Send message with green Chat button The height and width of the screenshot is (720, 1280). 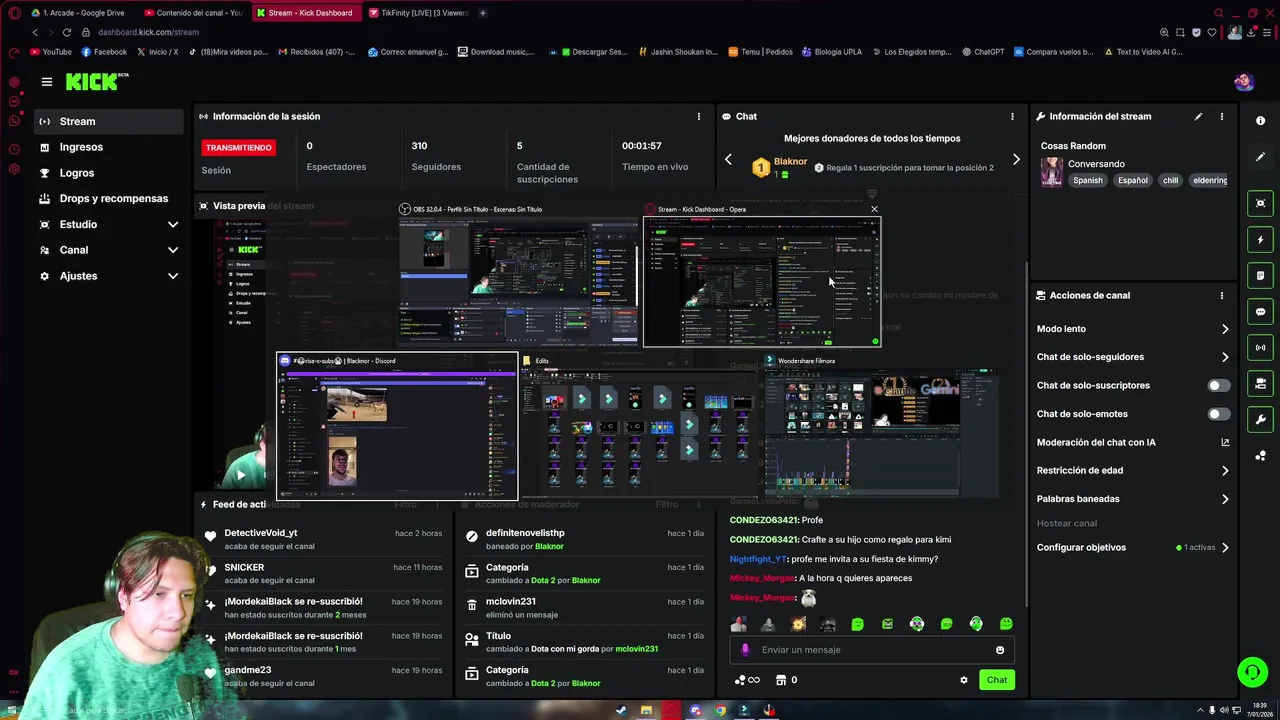997,680
